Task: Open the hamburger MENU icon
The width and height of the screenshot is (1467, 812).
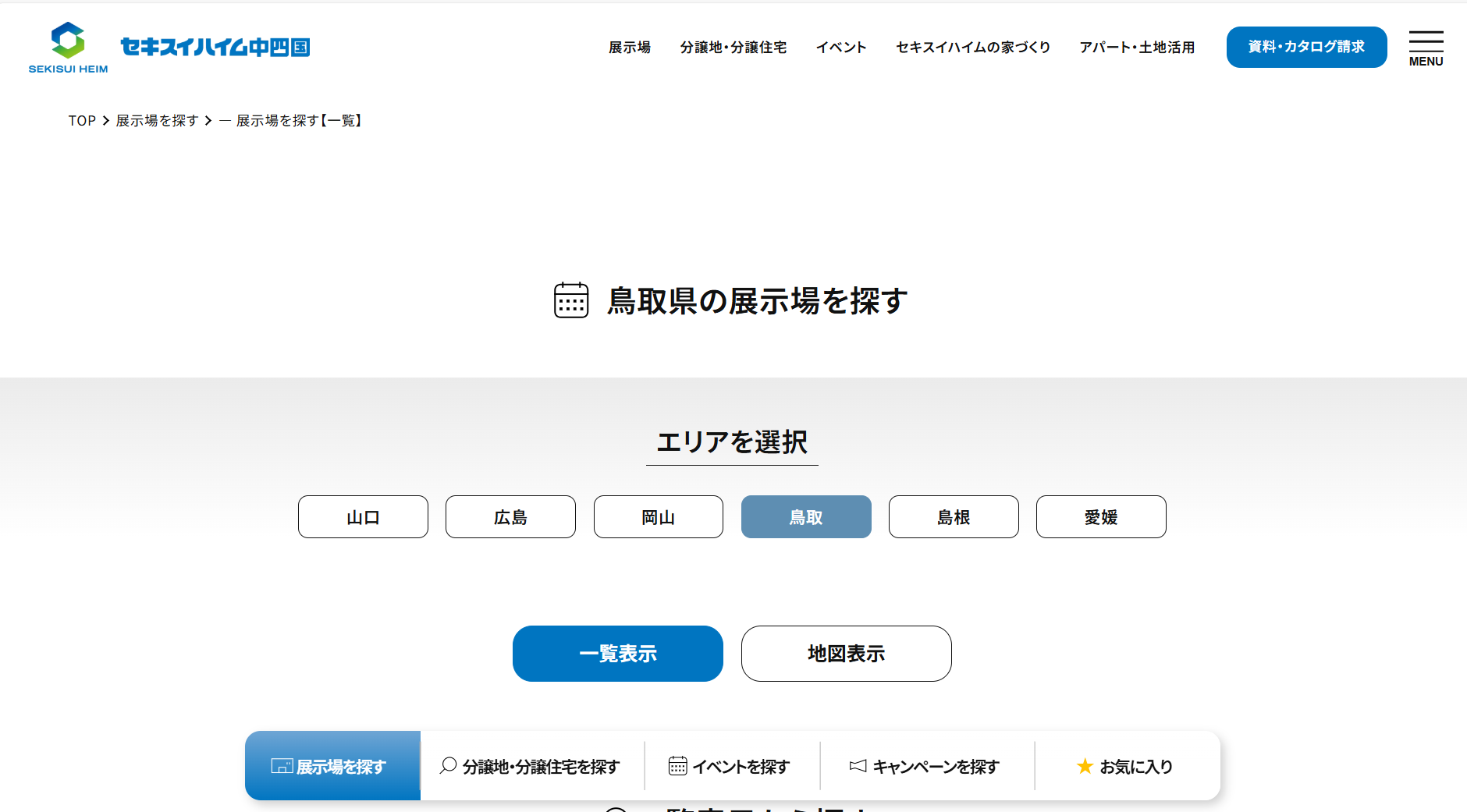Action: (1426, 48)
